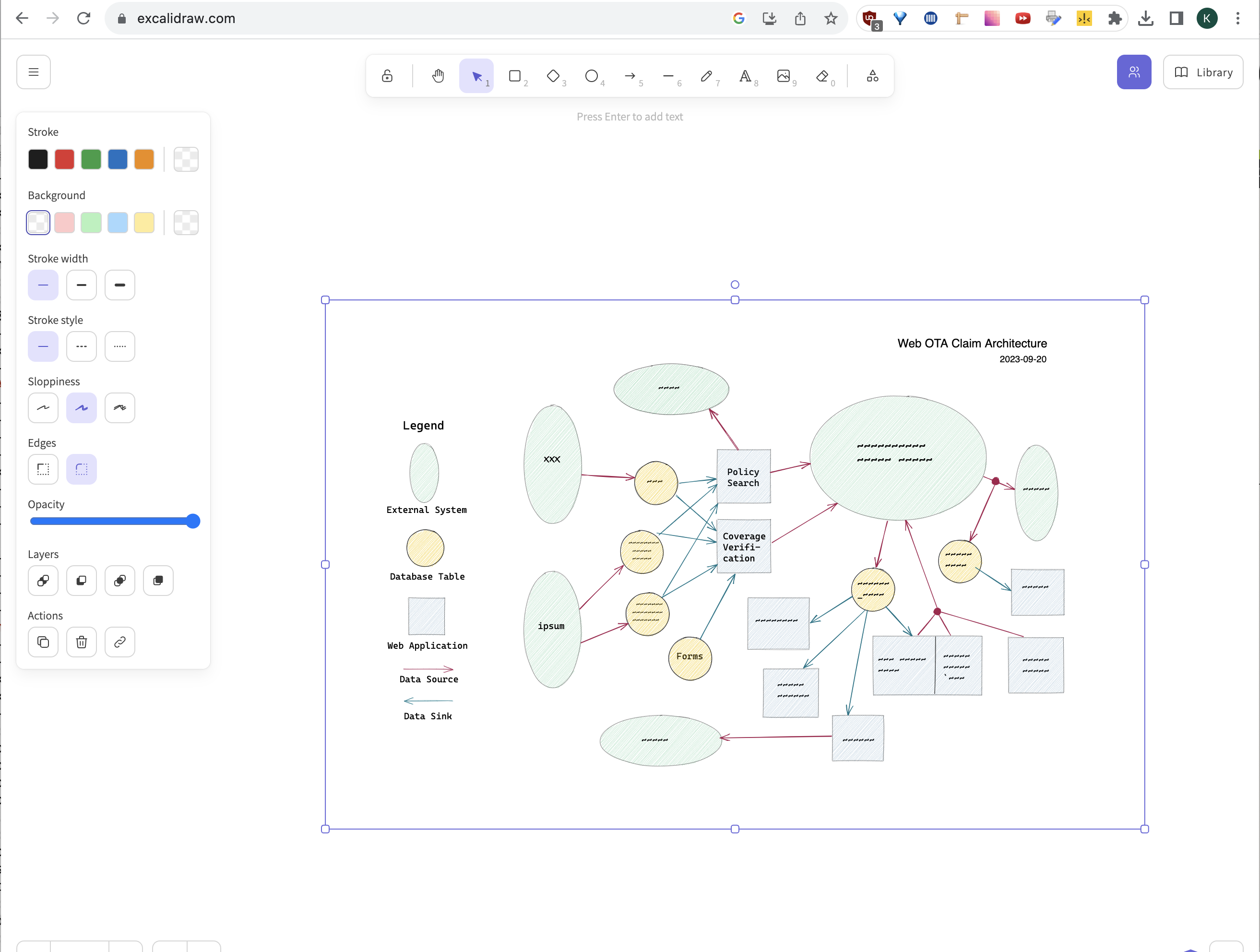Open the stroke custom color picker
1260x952 pixels.
pos(186,159)
